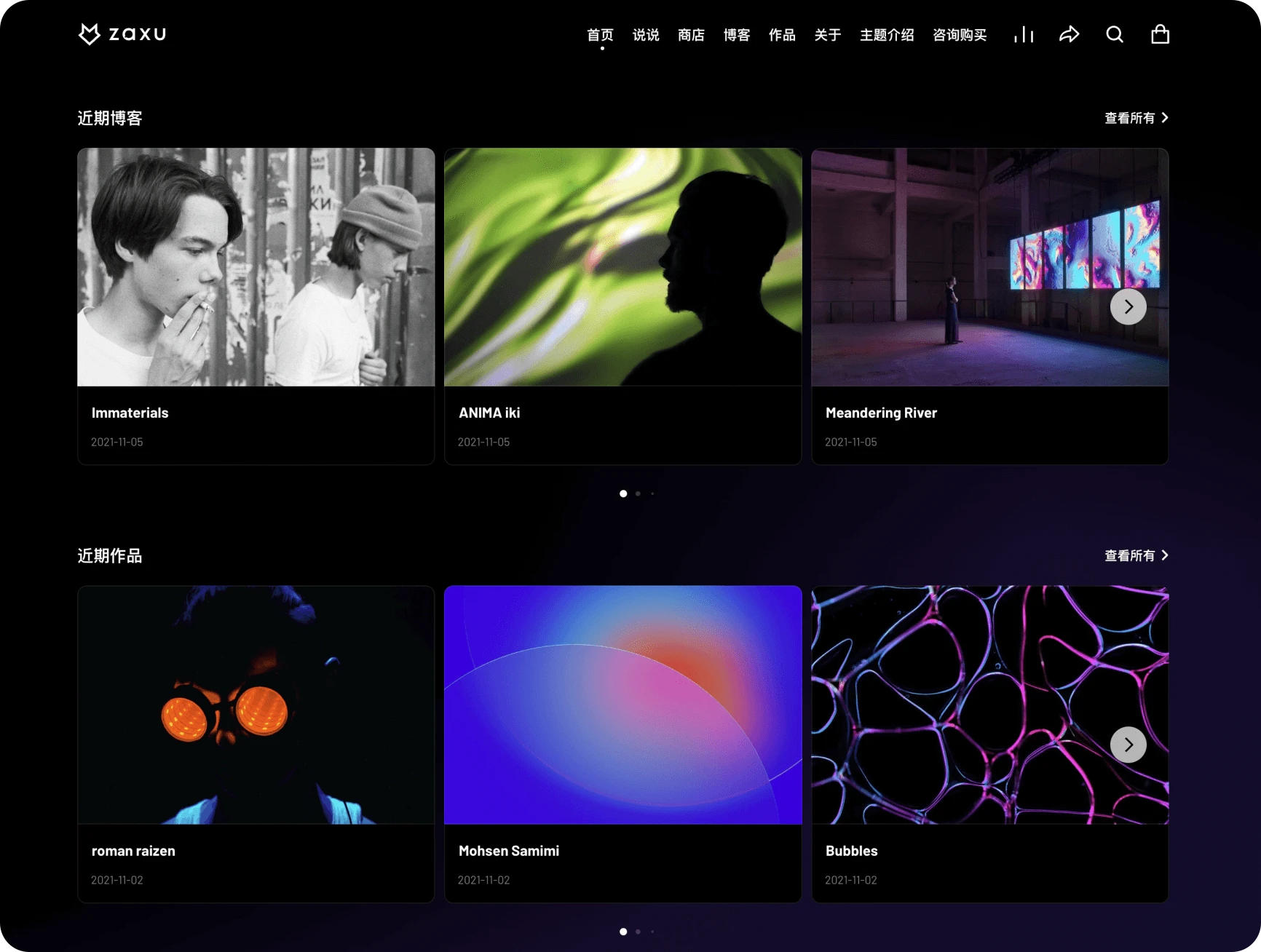
Task: Advance works carousel with next arrow
Action: 1128,745
